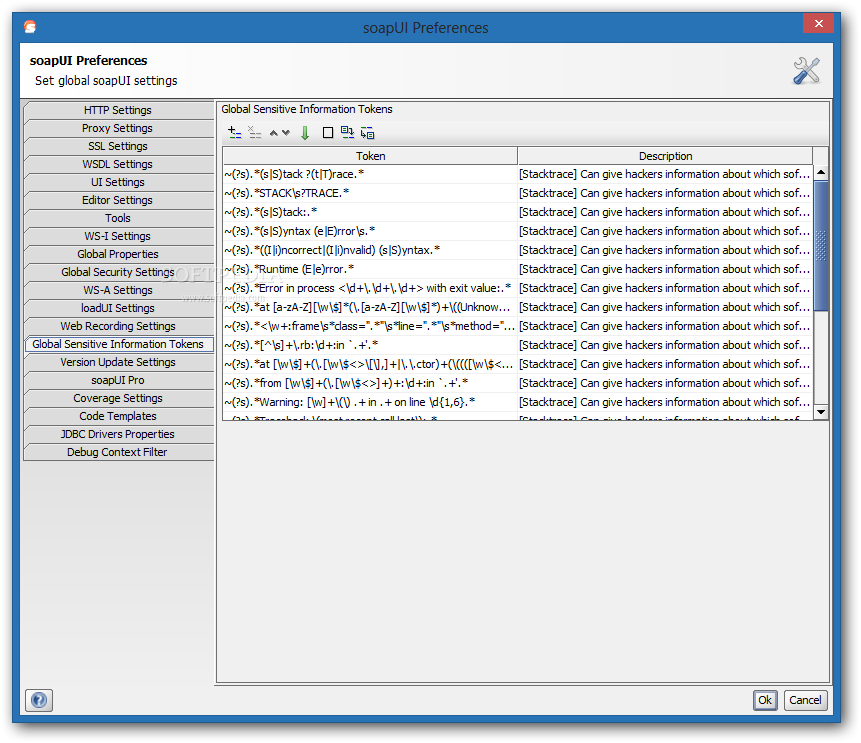Click the Description column header
The height and width of the screenshot is (743, 861).
665,156
